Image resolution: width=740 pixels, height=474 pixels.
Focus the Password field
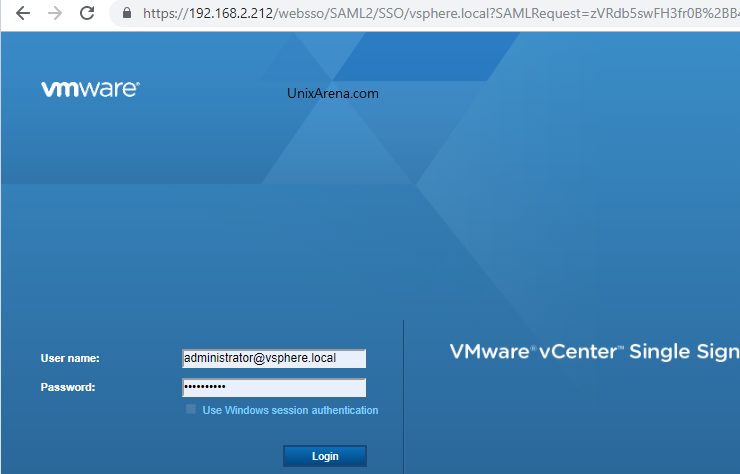coord(274,388)
